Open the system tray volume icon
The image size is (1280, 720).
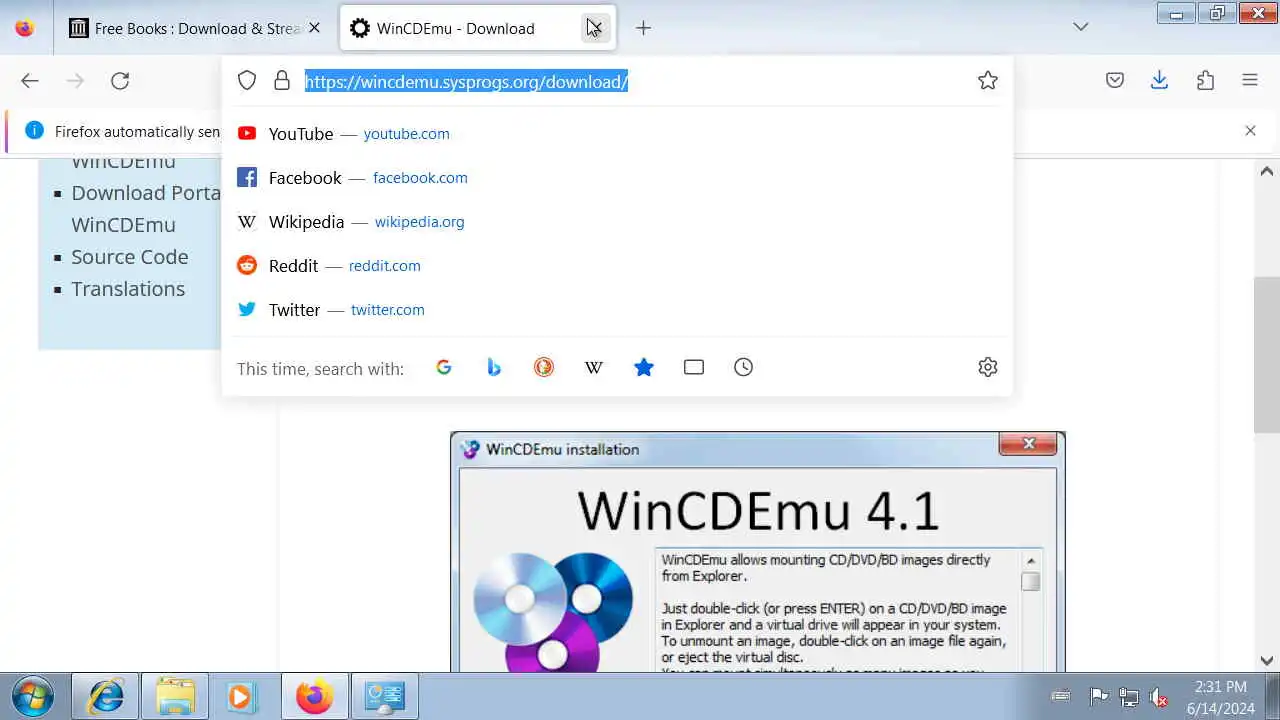click(1158, 697)
